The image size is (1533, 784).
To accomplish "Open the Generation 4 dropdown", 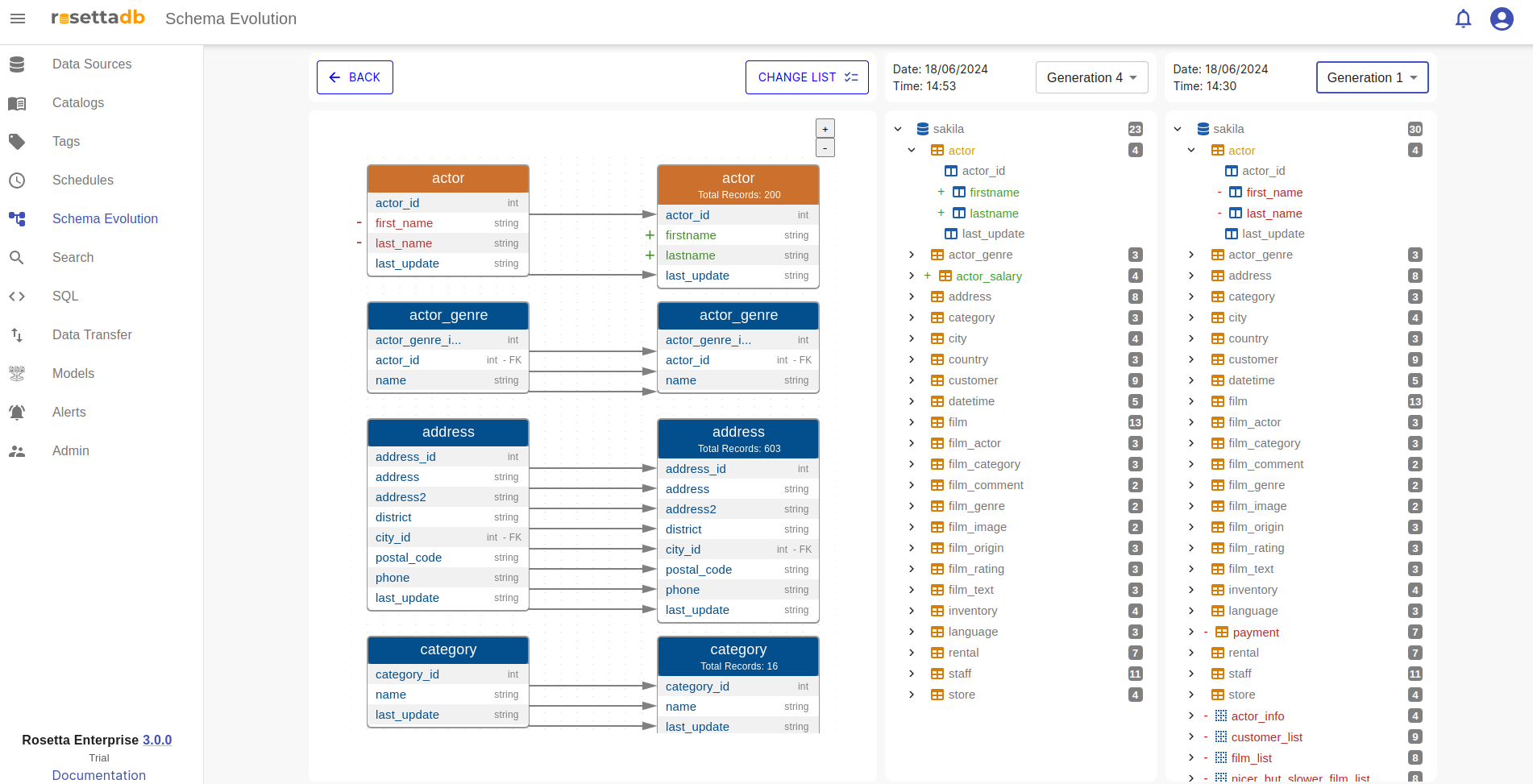I will (1091, 77).
